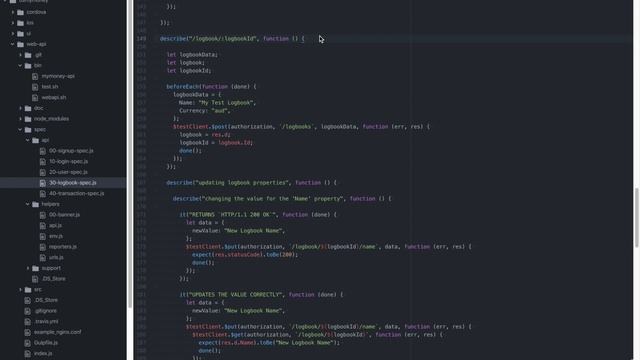Click the 'beforeEach(function (done) {' line
The image size is (640, 360).
pyautogui.click(x=211, y=87)
